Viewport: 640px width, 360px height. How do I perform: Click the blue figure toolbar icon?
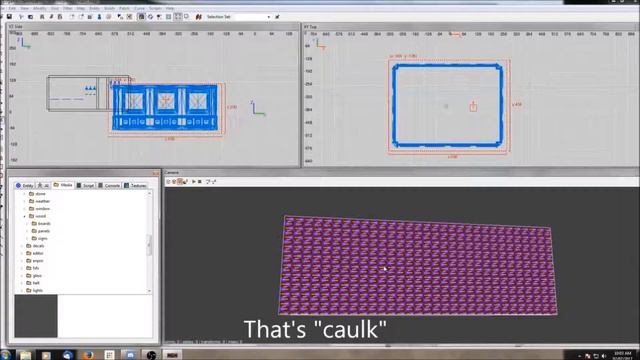pyautogui.click(x=99, y=17)
